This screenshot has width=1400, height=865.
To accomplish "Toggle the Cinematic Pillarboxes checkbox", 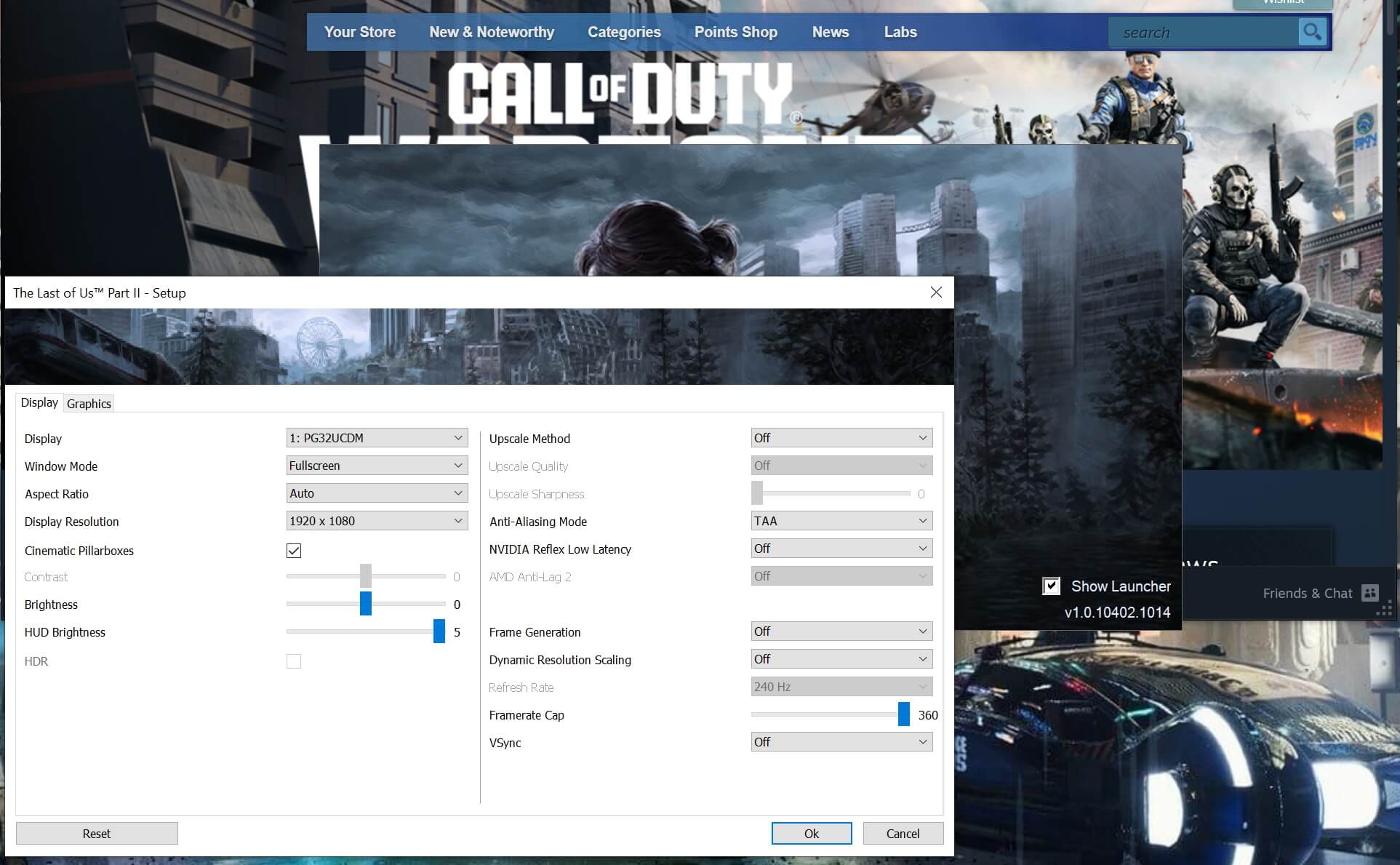I will pos(294,551).
